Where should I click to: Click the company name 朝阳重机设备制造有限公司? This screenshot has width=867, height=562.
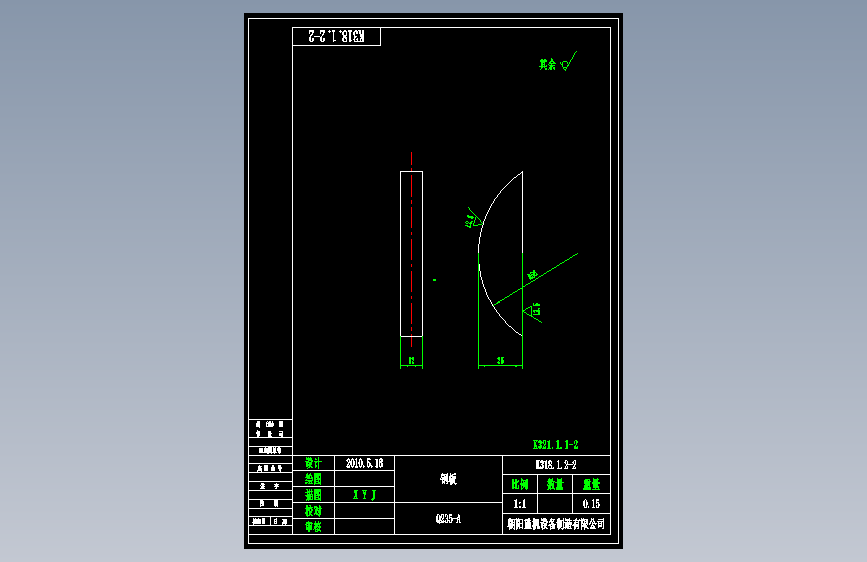point(556,524)
